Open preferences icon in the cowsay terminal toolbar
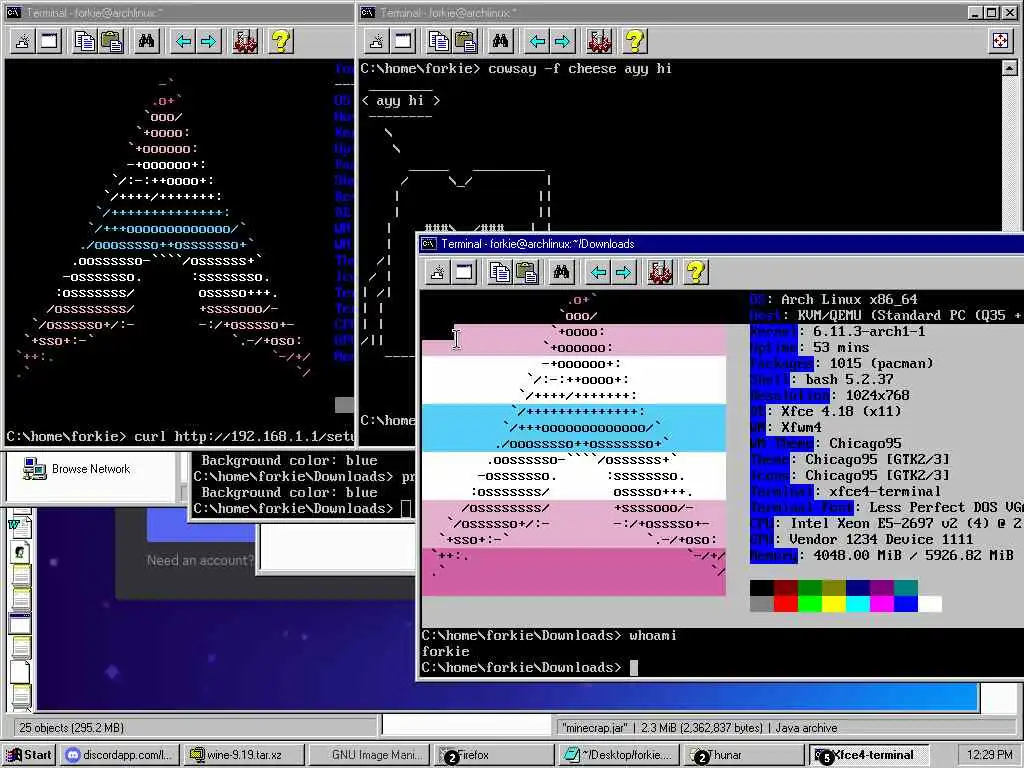Screen dimensions: 1024x768 (599, 41)
